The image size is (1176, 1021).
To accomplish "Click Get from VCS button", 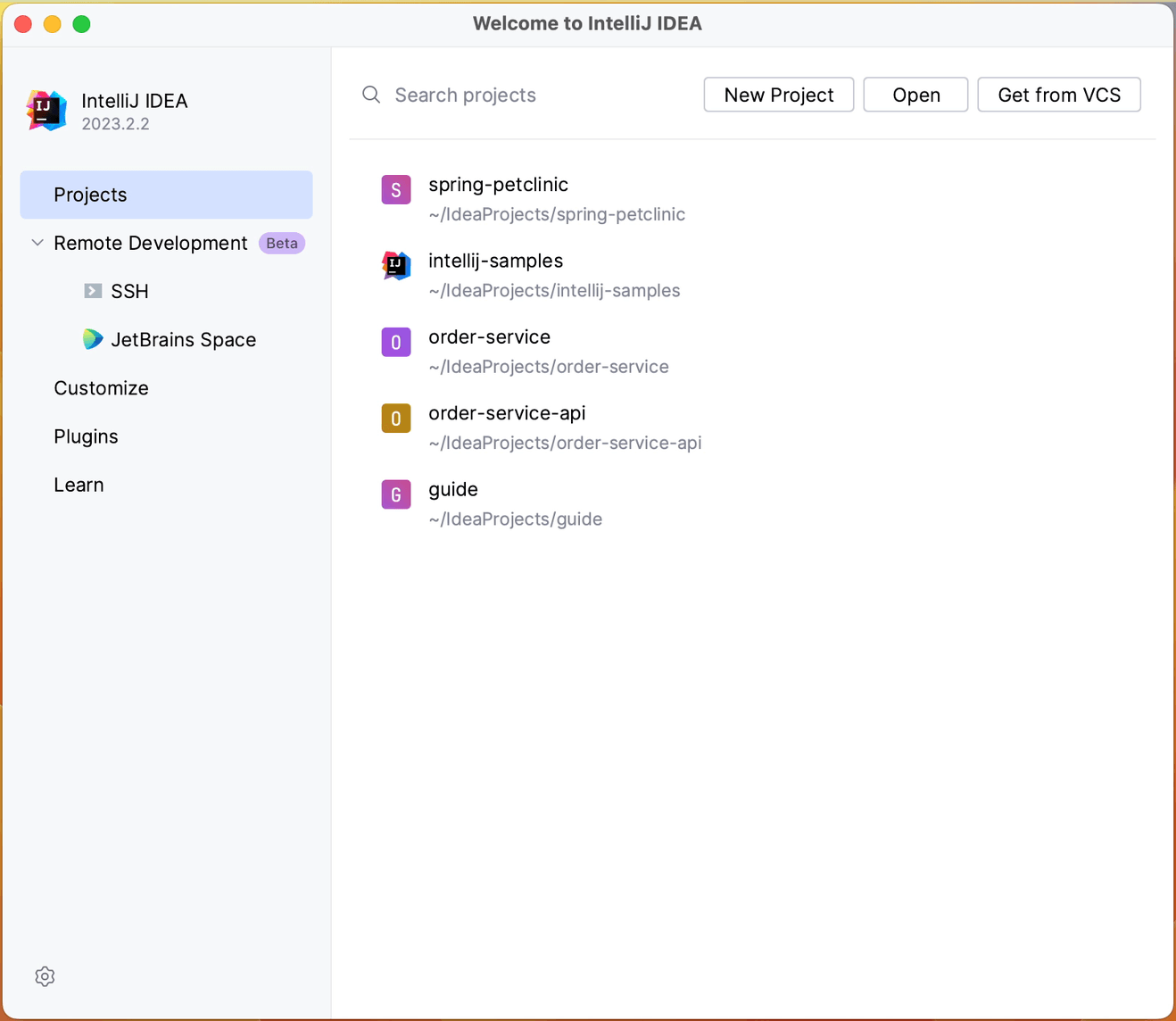I will pos(1058,95).
